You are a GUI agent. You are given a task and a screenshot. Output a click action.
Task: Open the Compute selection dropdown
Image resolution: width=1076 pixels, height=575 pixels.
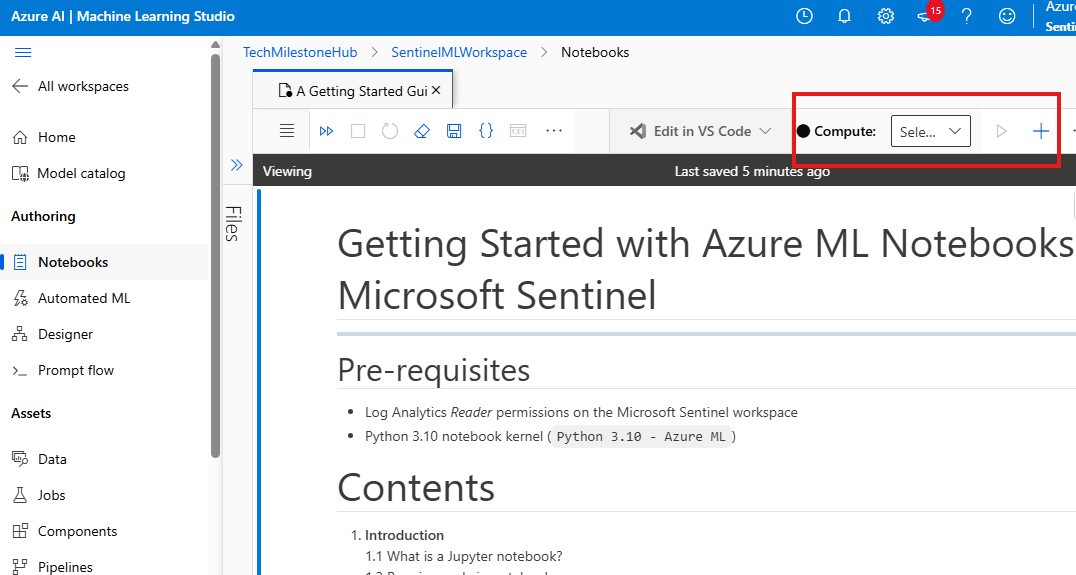pyautogui.click(x=931, y=131)
